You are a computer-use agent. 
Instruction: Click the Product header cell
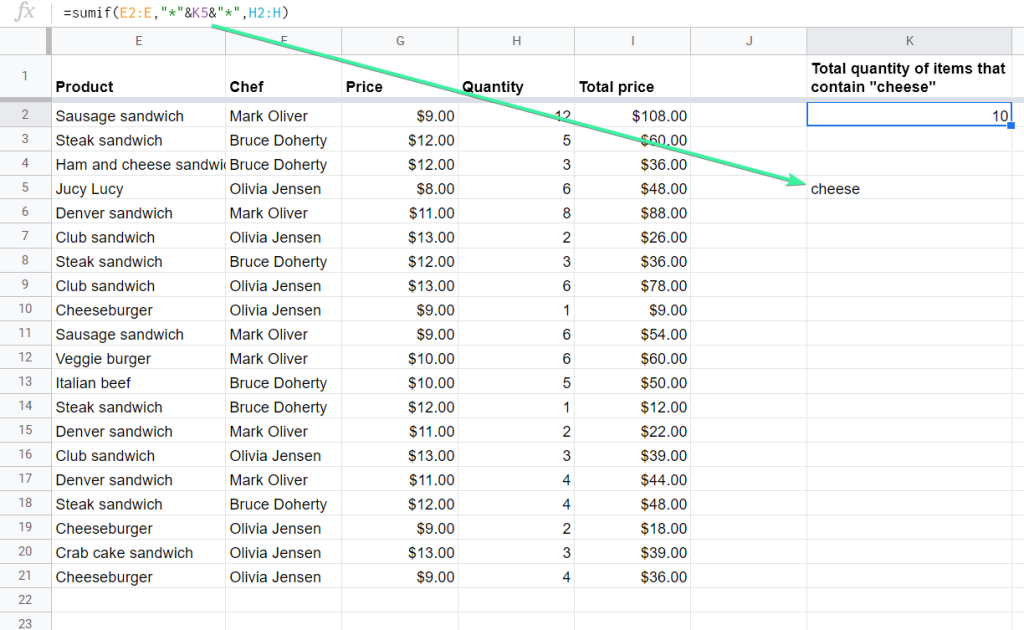[138, 76]
